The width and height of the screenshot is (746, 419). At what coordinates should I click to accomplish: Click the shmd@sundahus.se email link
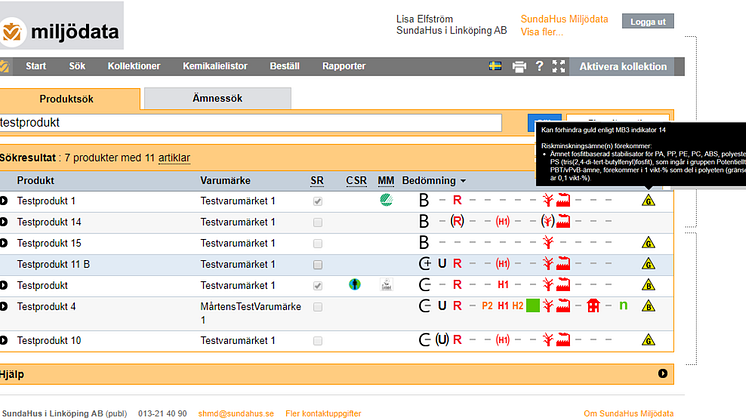[236, 413]
